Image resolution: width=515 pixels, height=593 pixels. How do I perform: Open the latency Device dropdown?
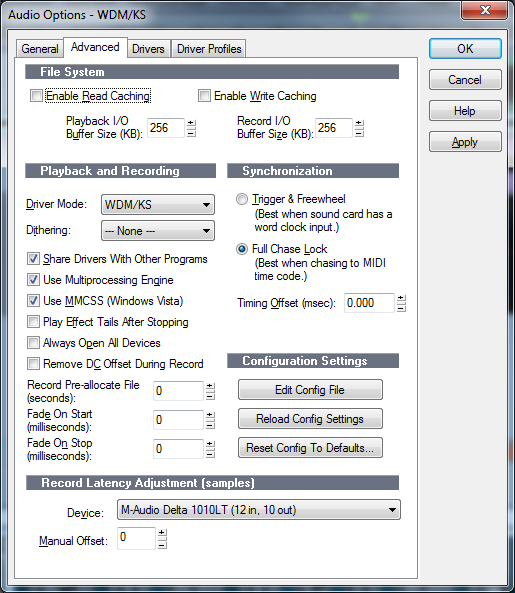click(x=259, y=510)
